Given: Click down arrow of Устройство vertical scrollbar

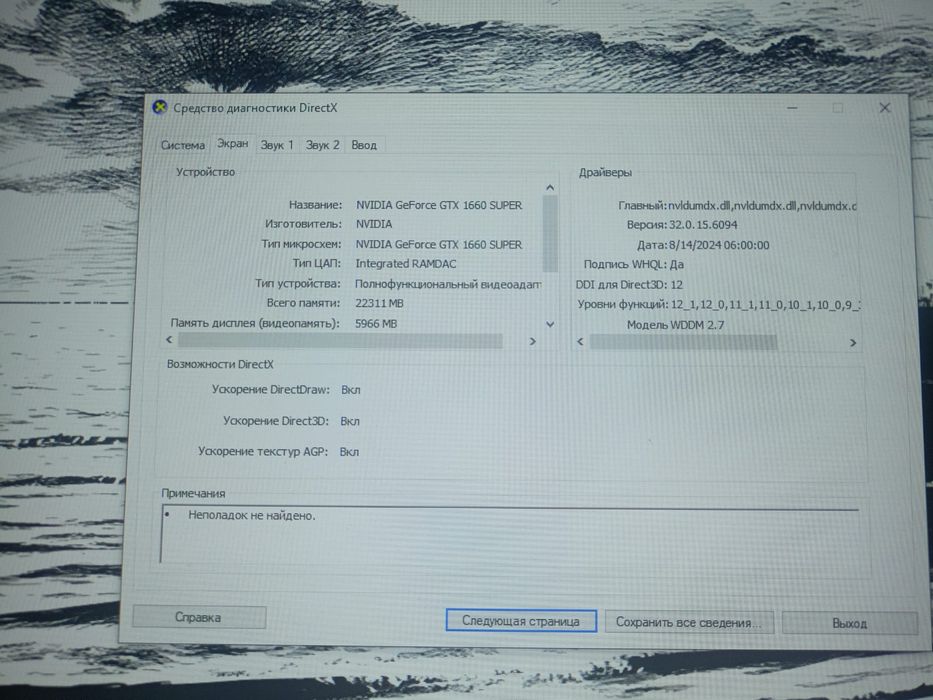Looking at the screenshot, I should point(550,324).
